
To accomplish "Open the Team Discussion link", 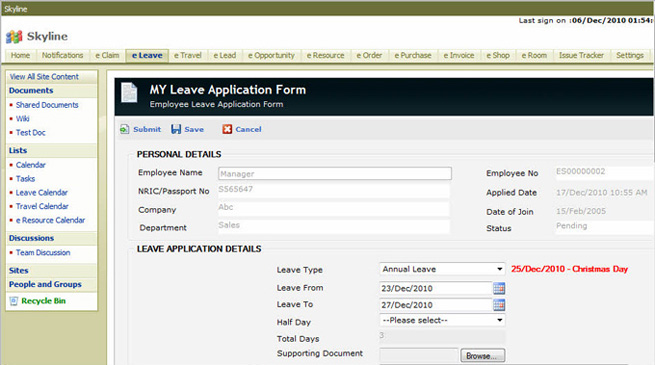I will coord(43,253).
